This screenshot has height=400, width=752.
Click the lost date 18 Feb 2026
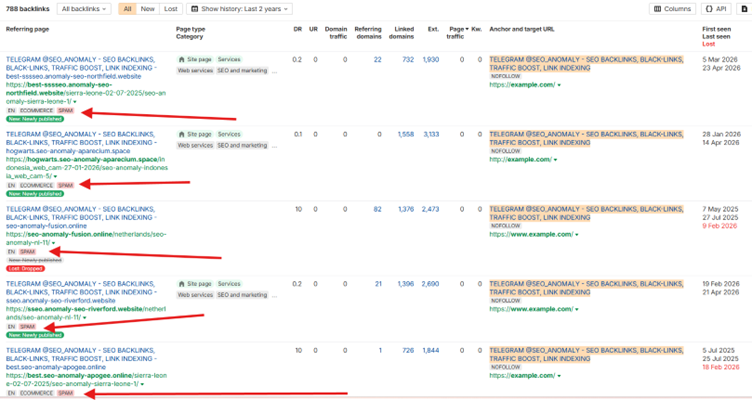tap(721, 367)
